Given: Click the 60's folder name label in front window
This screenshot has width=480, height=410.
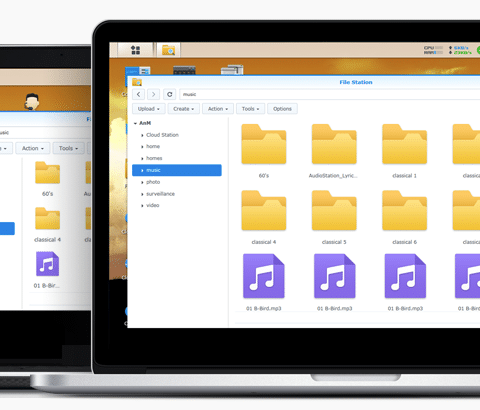Looking at the screenshot, I should (264, 176).
